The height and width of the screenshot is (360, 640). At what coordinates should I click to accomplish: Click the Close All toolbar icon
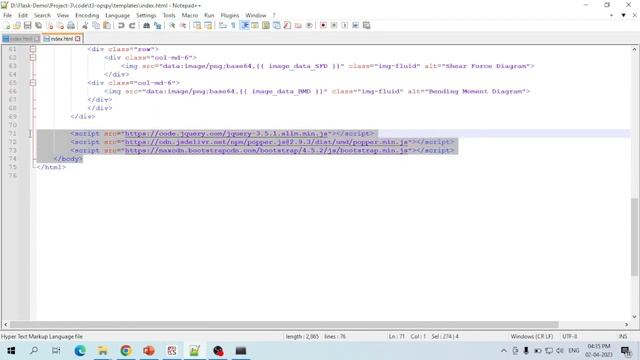click(60, 25)
